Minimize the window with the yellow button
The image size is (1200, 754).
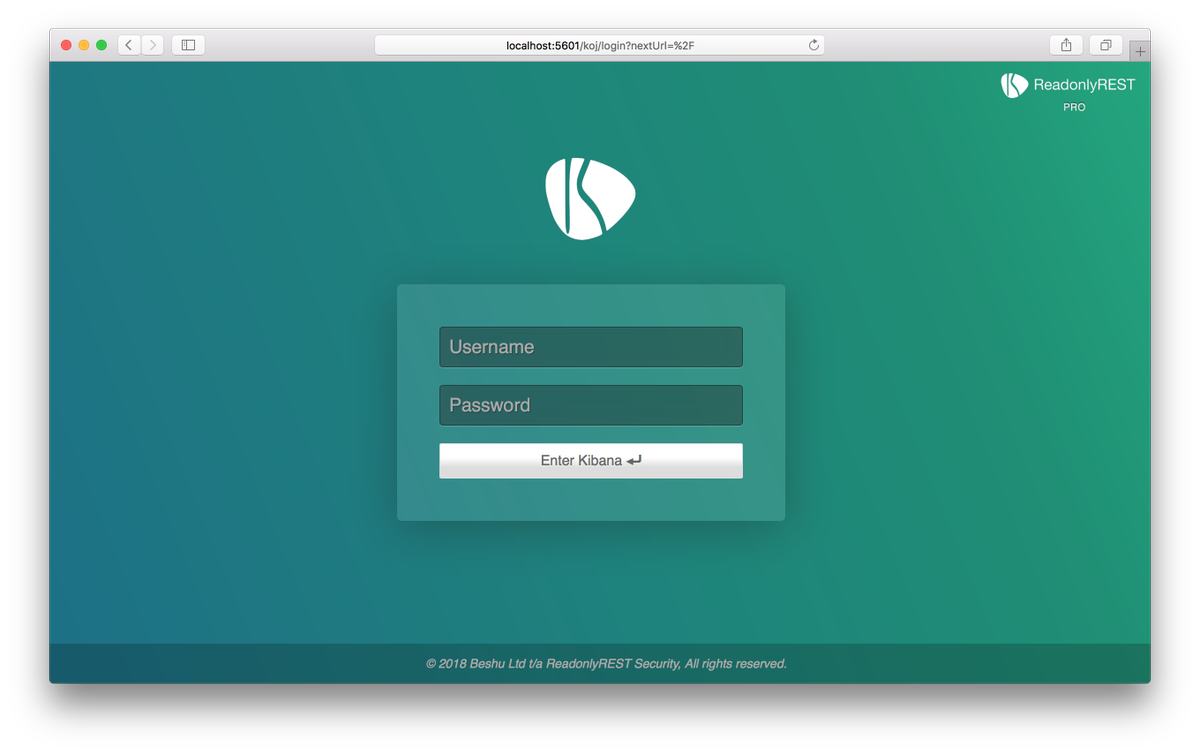(x=84, y=45)
